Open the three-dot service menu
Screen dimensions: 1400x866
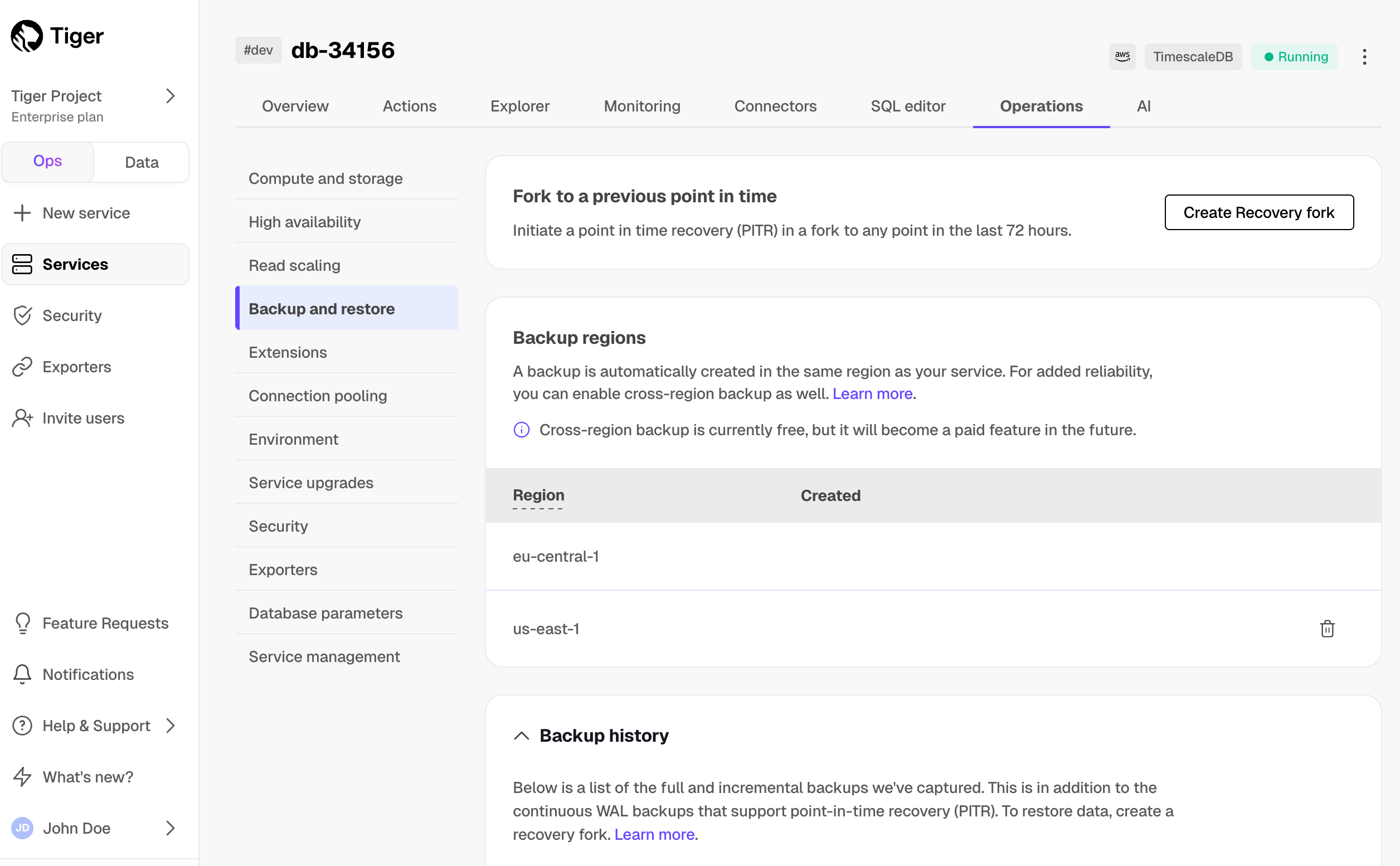1364,57
